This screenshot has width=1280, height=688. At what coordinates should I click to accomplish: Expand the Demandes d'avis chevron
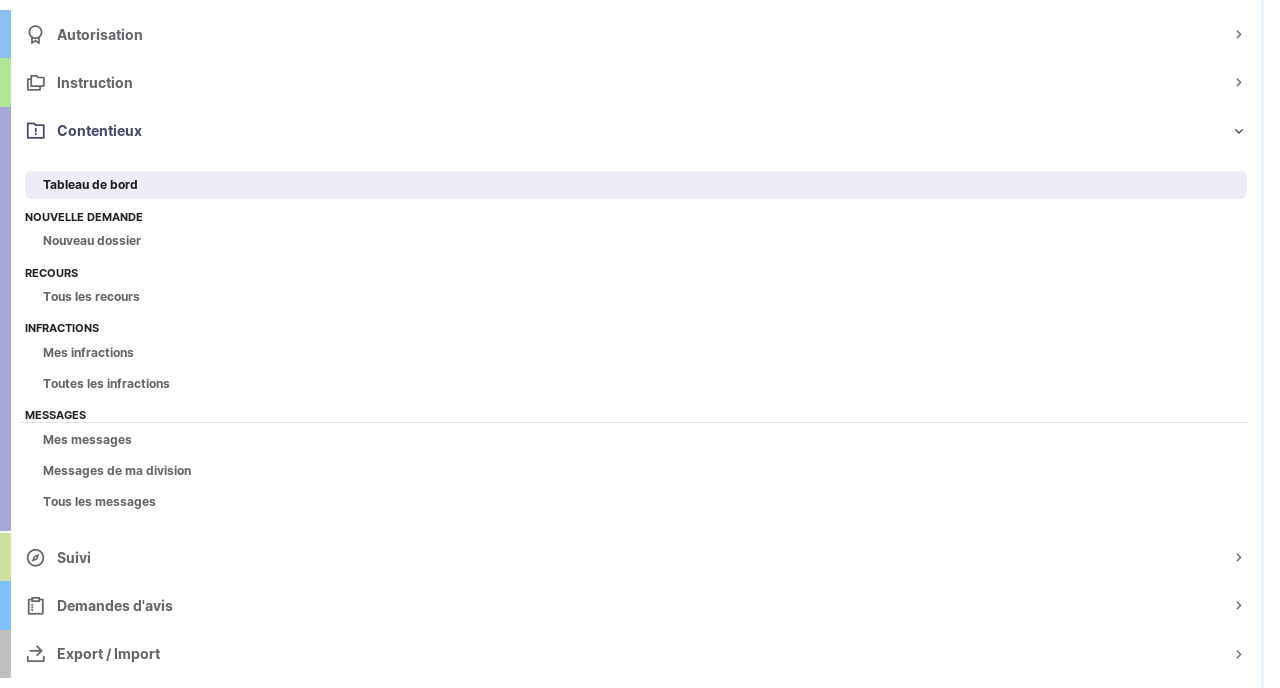click(x=1238, y=606)
